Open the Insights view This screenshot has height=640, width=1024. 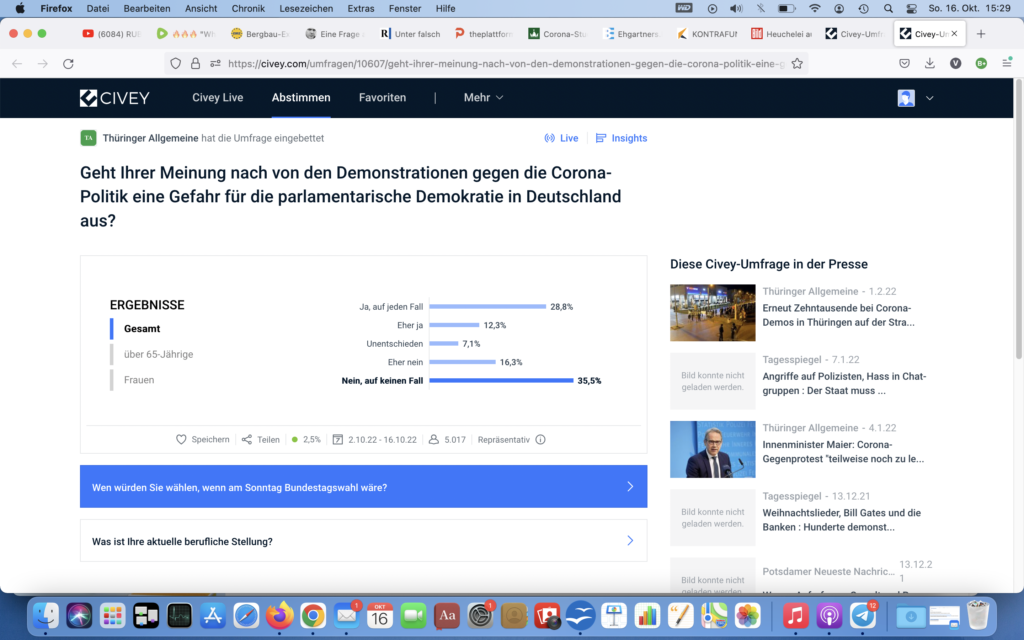point(621,138)
